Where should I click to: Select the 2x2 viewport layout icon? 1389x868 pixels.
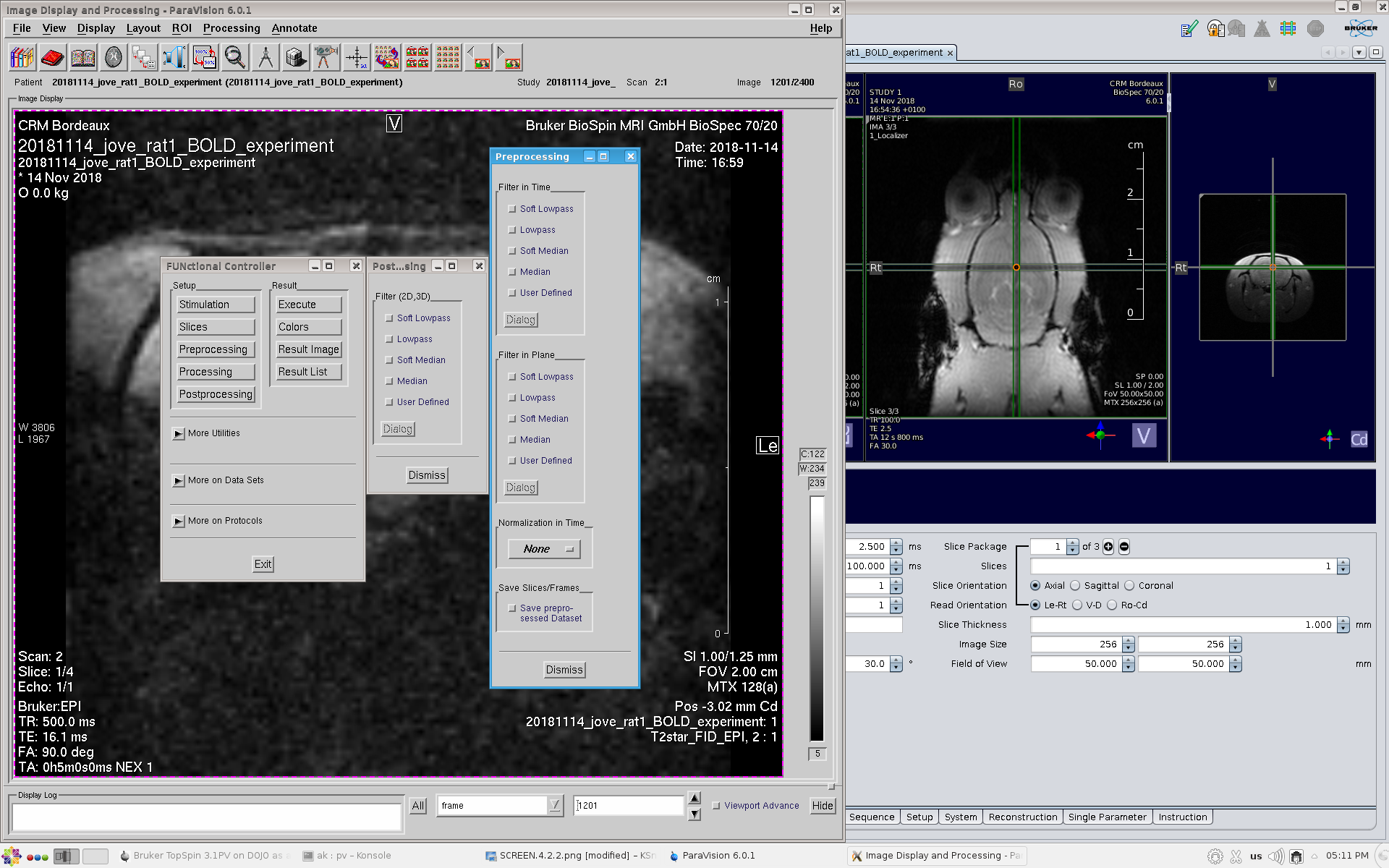tap(417, 57)
